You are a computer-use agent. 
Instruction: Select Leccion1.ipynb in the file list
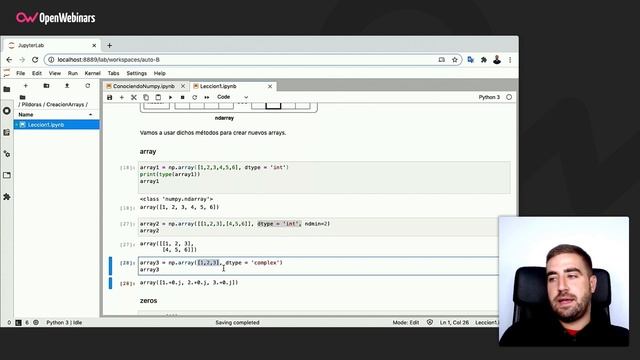[x=56, y=124]
